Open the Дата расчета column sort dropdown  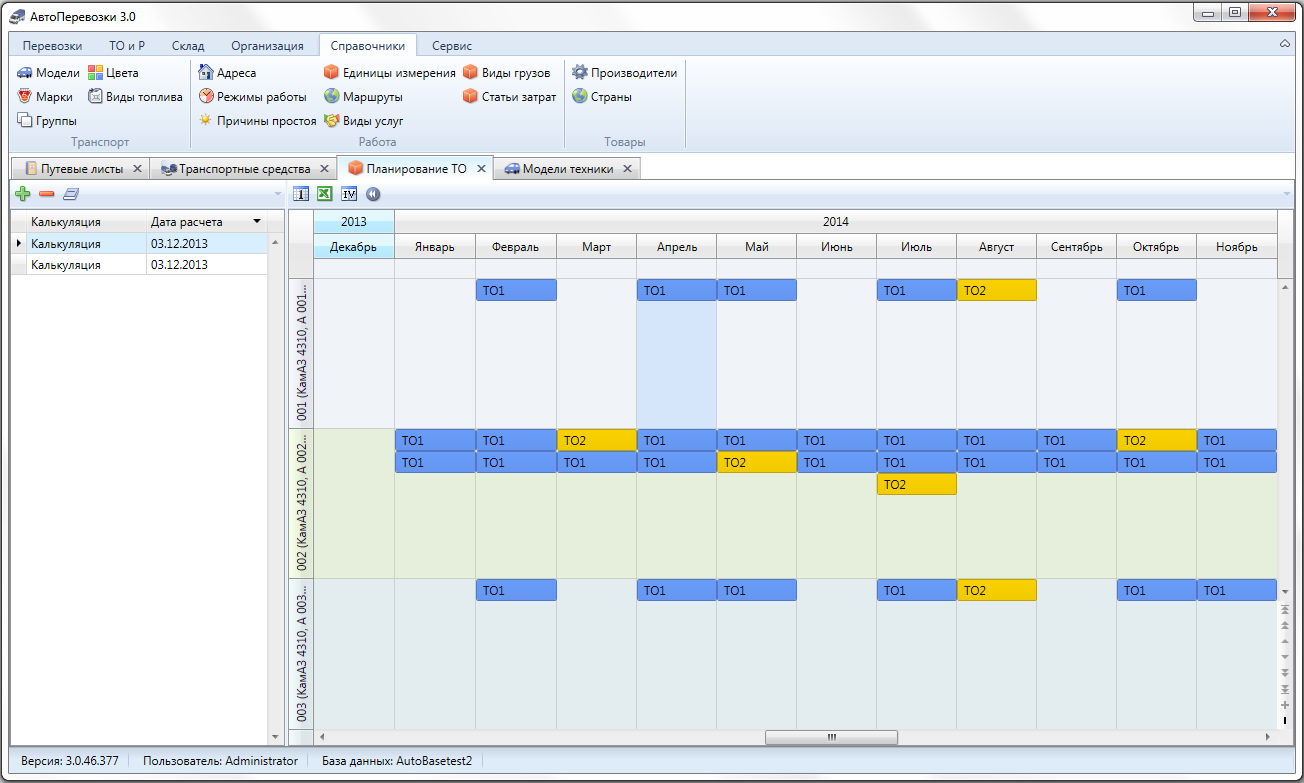[257, 222]
